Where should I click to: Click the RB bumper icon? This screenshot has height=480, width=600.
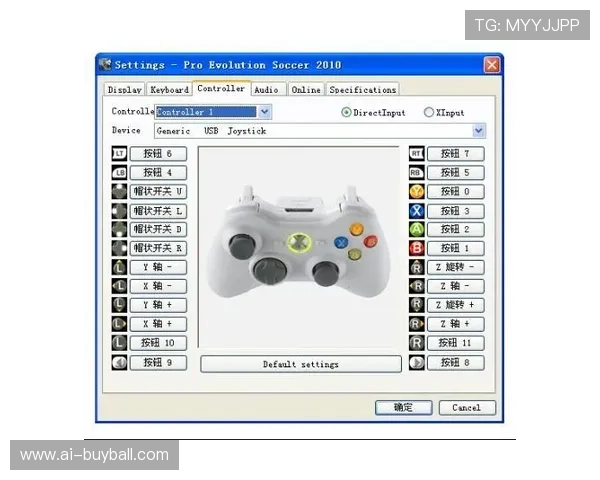tap(417, 173)
